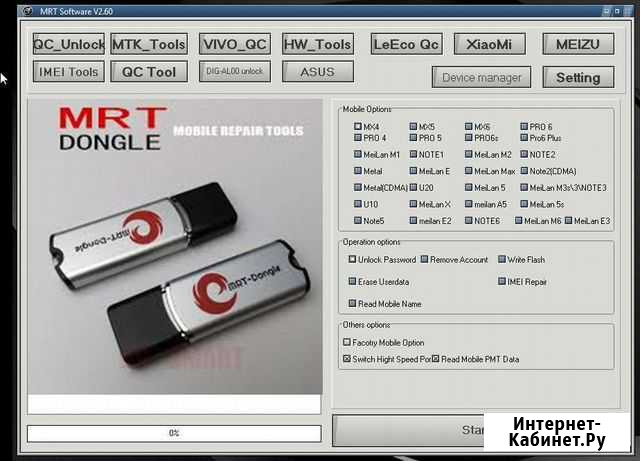Switch to MTK_Tools section

[x=149, y=44]
